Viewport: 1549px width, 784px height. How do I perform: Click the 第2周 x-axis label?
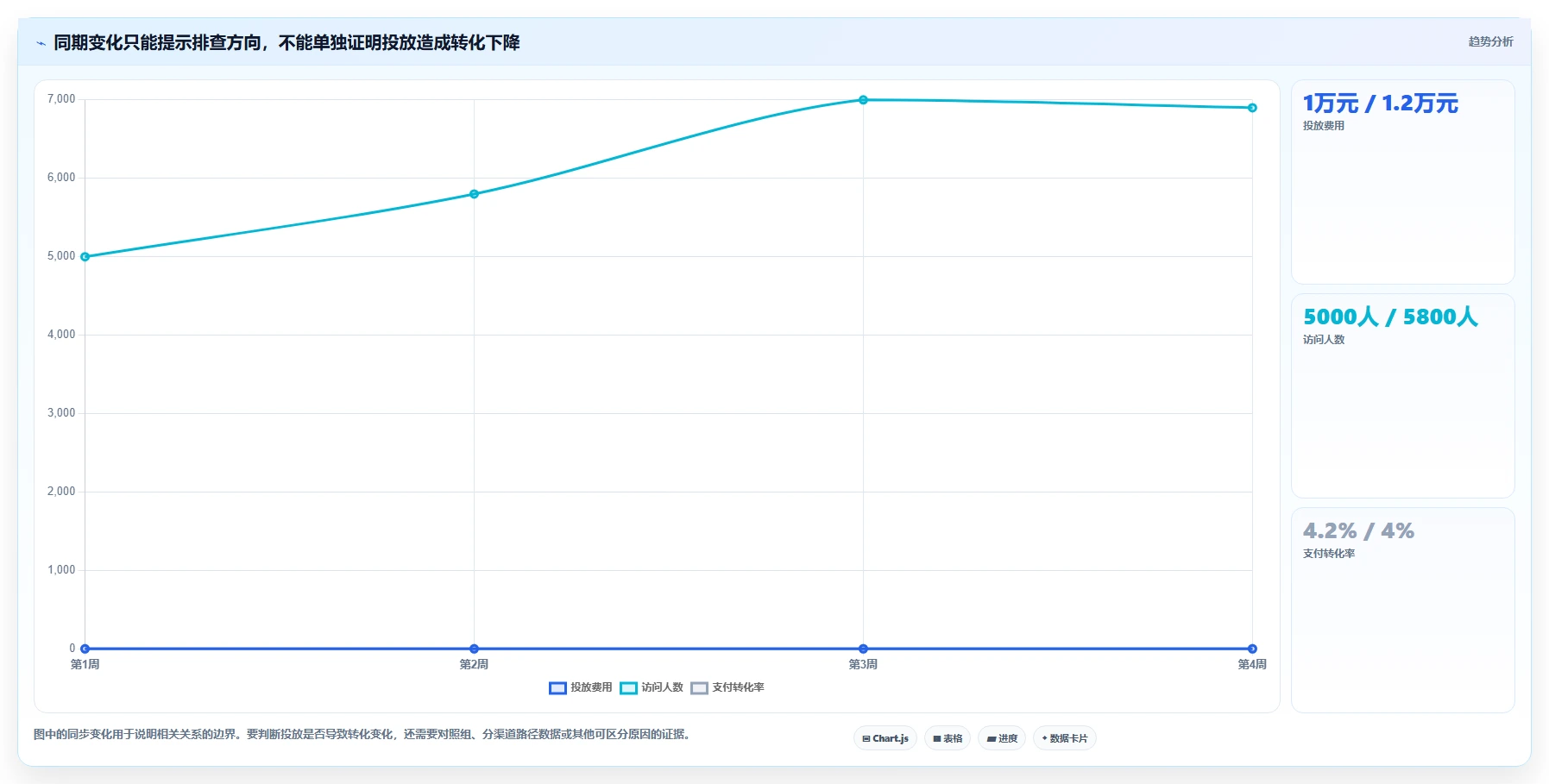point(474,664)
